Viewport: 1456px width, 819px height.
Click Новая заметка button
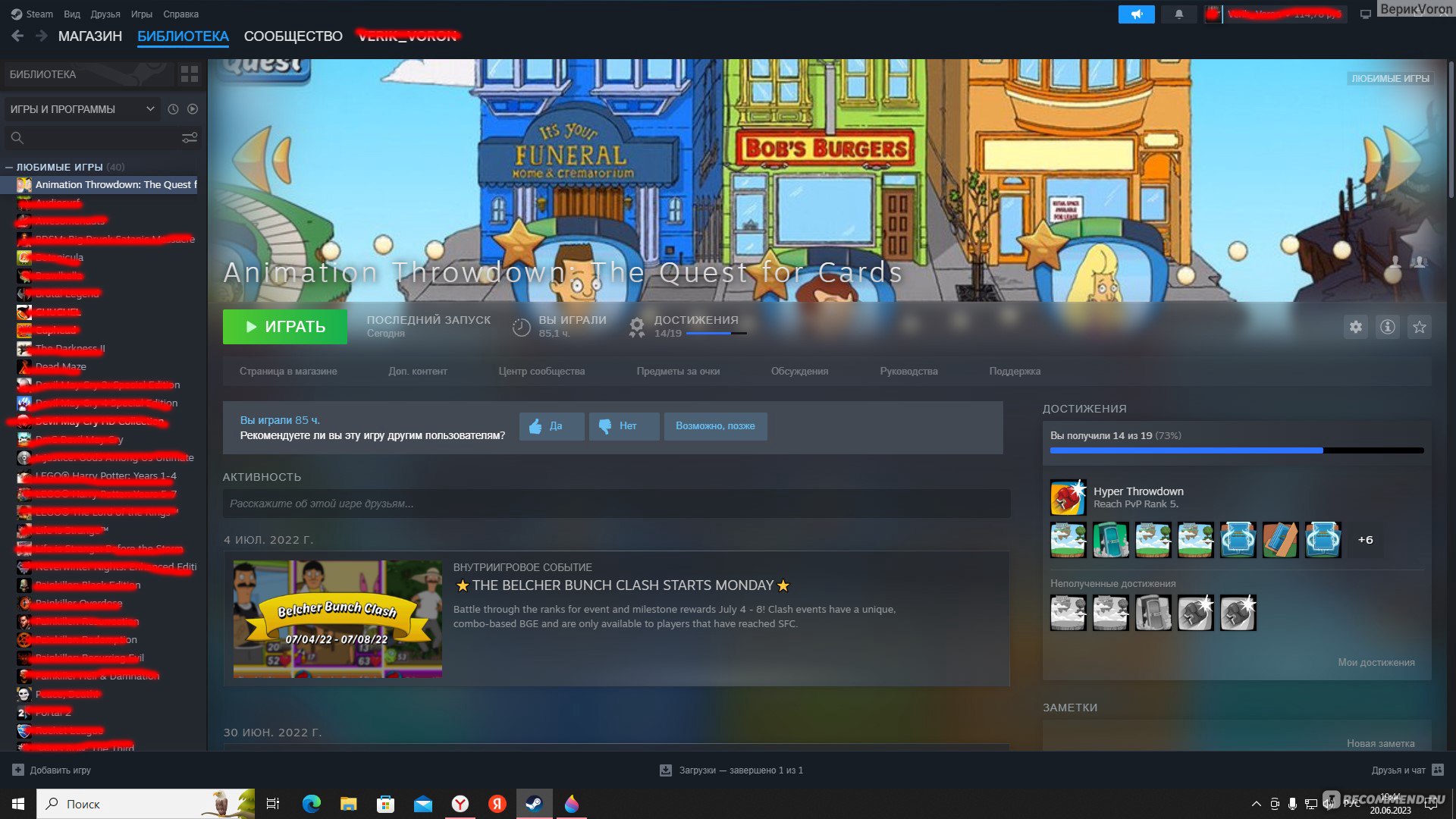[x=1381, y=743]
